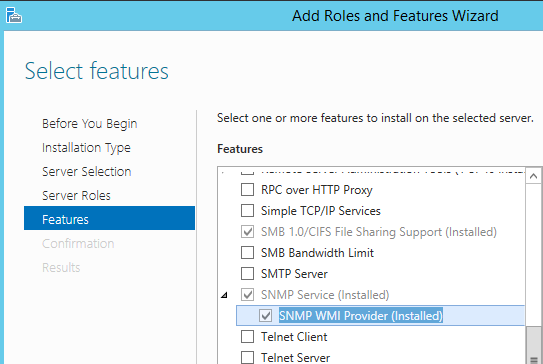Click the features list scrollbar thumb
543x364 pixels.
[533, 345]
